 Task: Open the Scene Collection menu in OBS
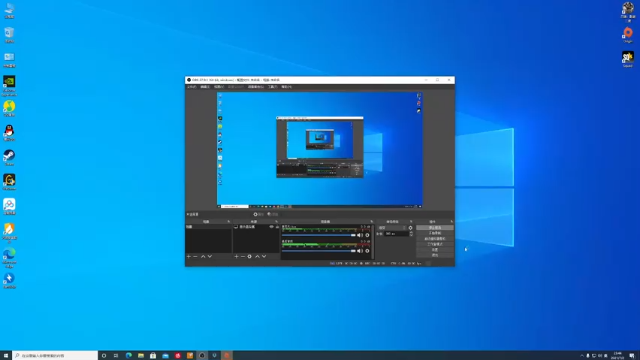point(256,87)
